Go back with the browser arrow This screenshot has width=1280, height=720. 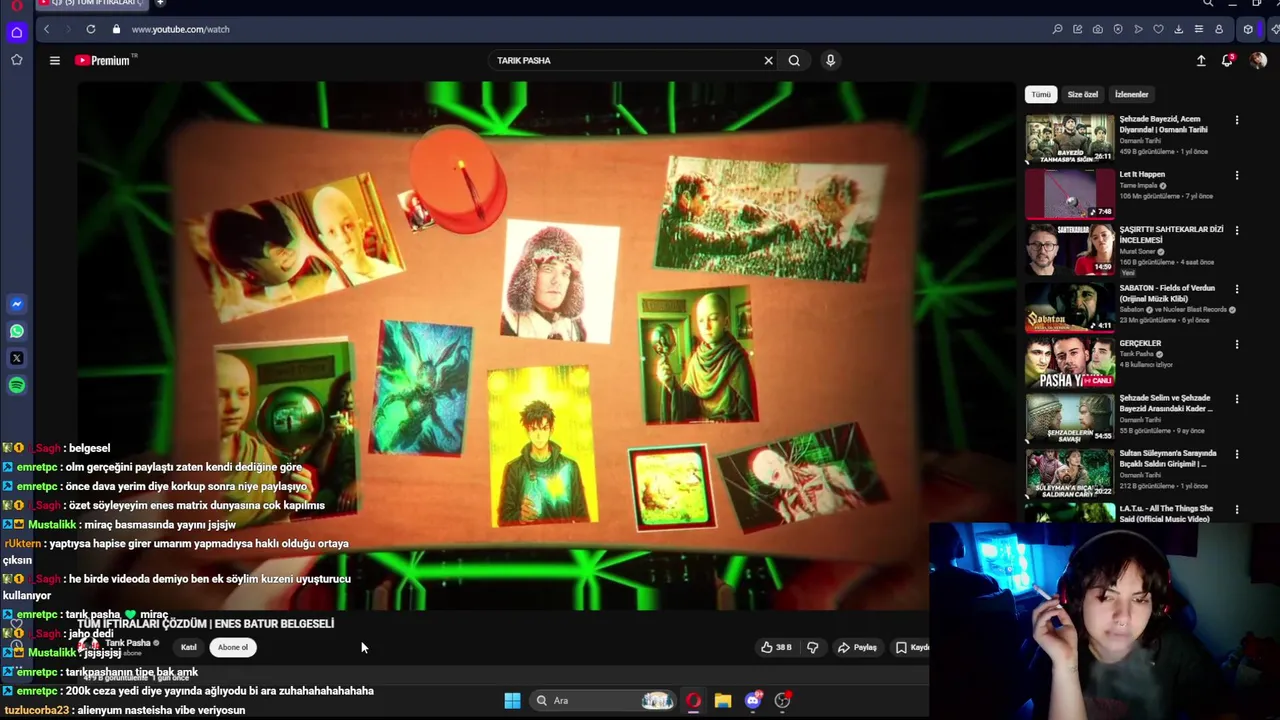click(46, 29)
